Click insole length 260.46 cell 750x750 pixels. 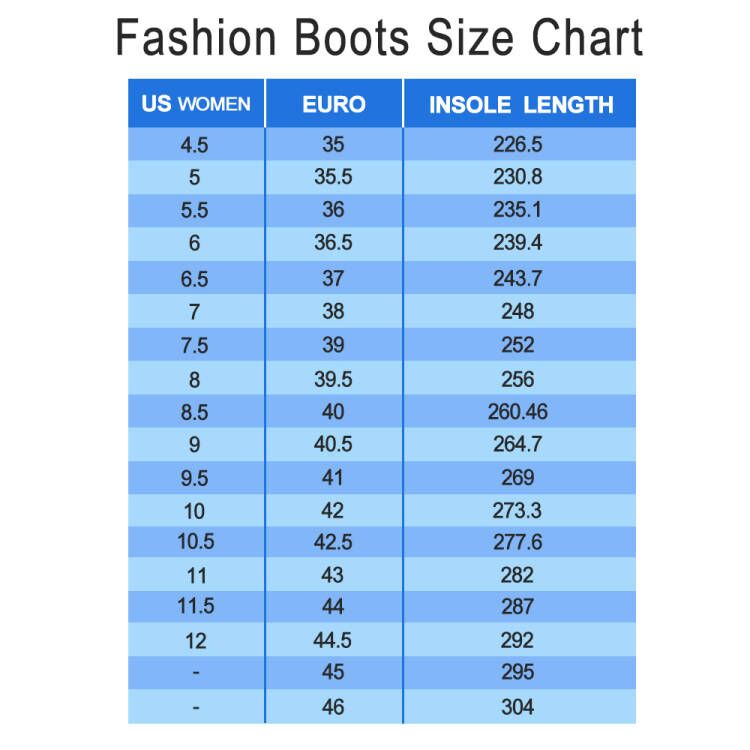pos(520,411)
